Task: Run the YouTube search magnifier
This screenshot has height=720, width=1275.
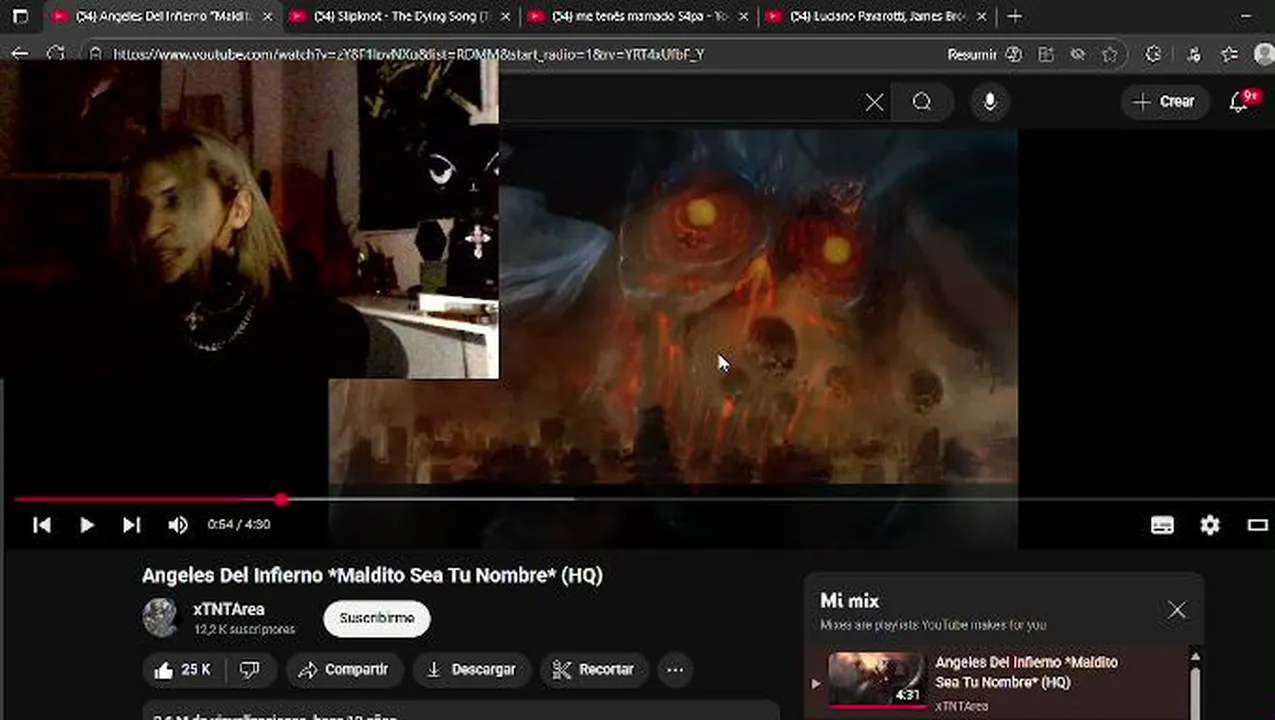Action: 922,102
